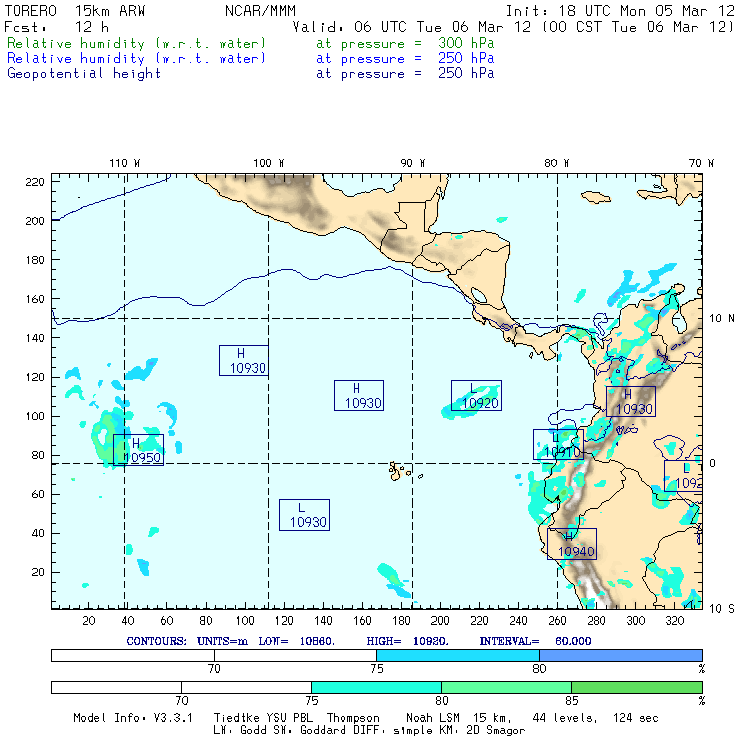Click the '85' label under the lower colorbar

(572, 700)
